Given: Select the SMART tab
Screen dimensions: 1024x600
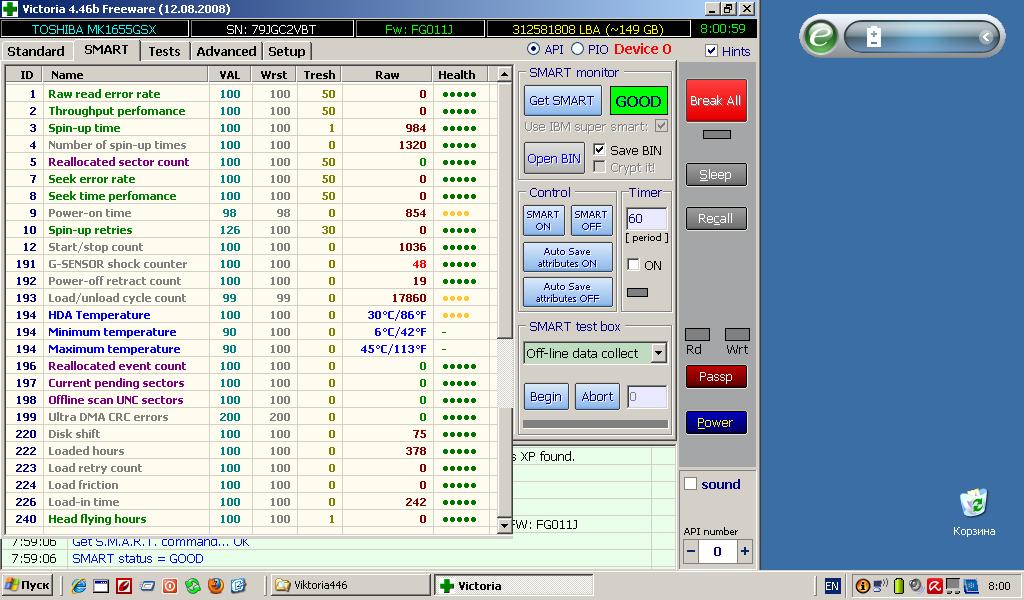Looking at the screenshot, I should click(x=106, y=50).
